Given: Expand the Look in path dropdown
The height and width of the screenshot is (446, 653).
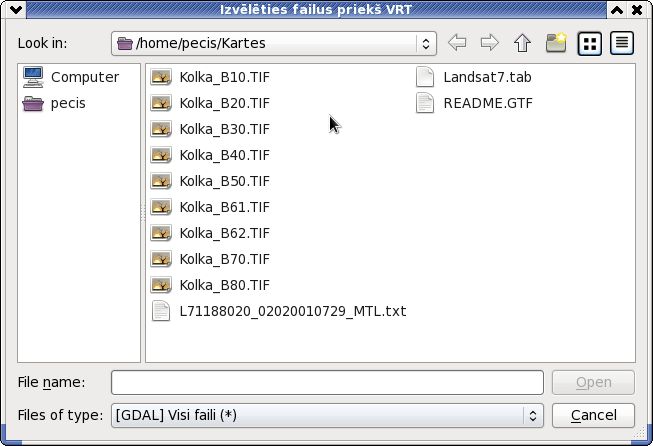Looking at the screenshot, I should point(426,43).
